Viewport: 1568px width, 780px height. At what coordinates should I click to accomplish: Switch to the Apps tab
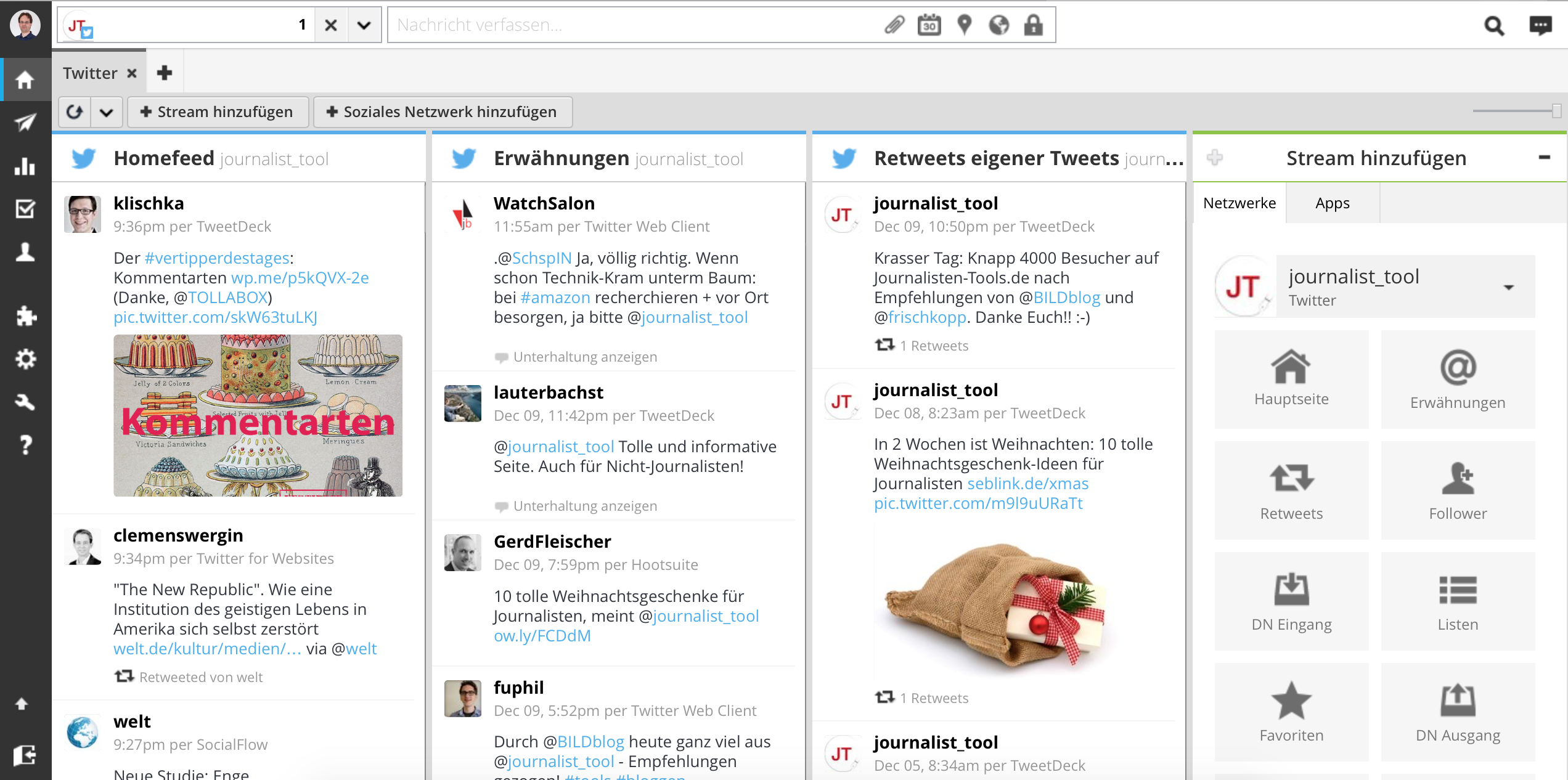click(x=1333, y=203)
